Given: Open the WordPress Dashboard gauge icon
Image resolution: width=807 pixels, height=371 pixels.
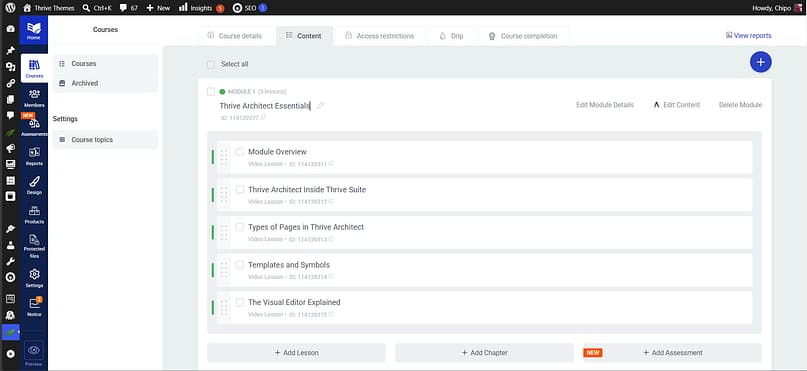Looking at the screenshot, I should coord(10,29).
